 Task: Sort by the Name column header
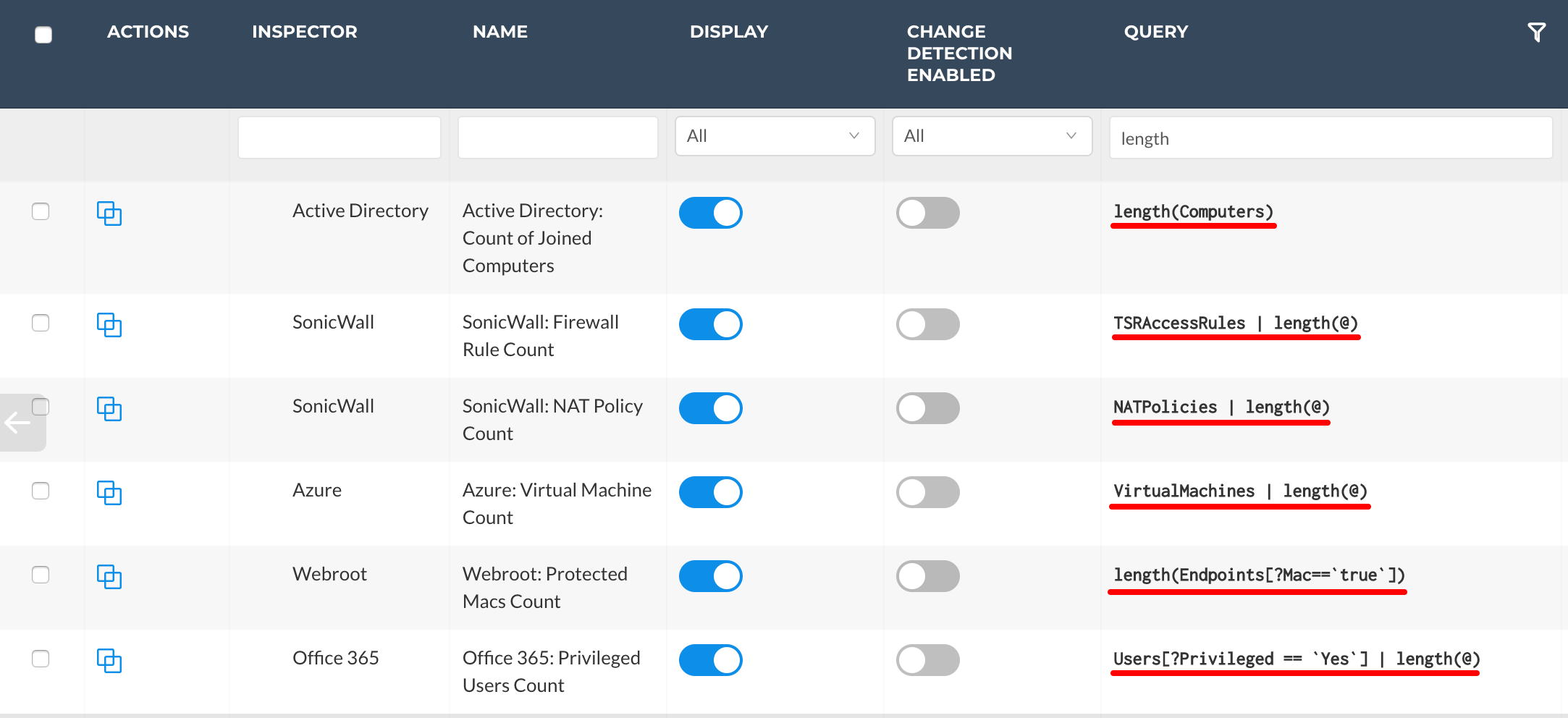500,32
